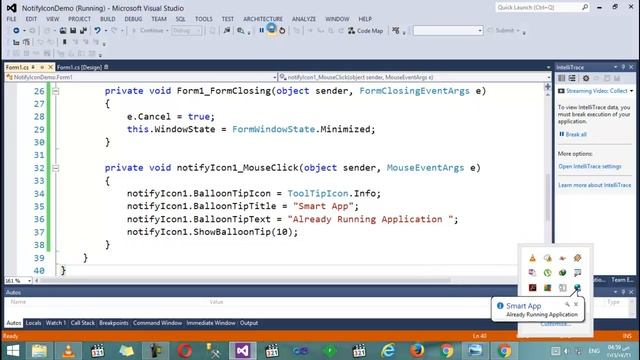Open the empty combo box beside Code Map
640x360 pixels.
448,31
